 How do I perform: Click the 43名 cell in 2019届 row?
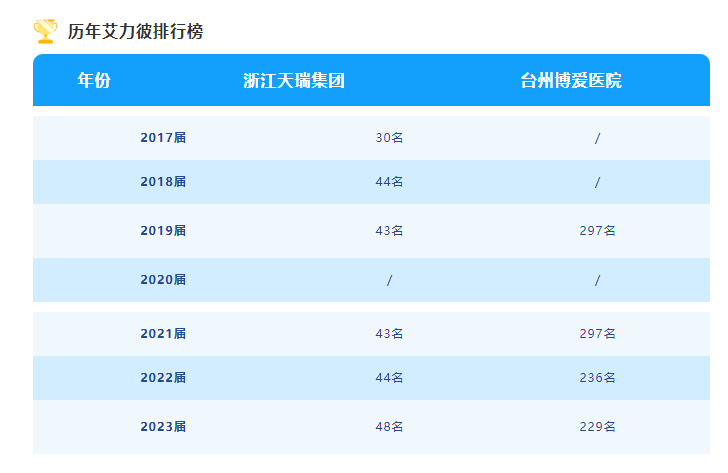[x=390, y=231]
